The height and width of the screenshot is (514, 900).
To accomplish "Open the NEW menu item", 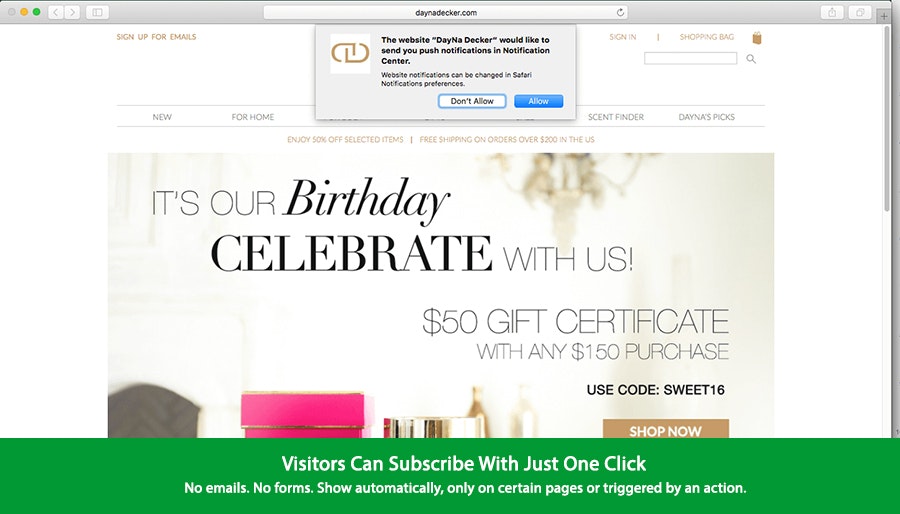I will (x=162, y=117).
